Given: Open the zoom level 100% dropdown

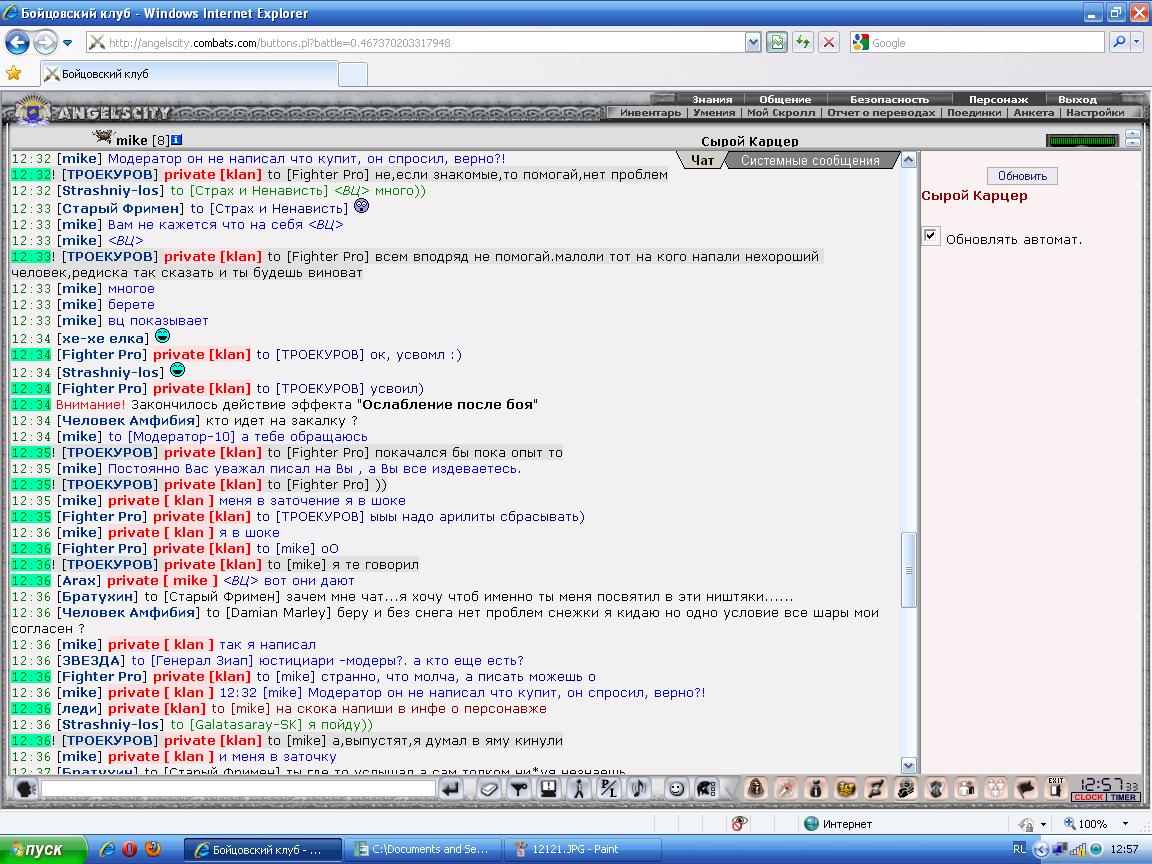Looking at the screenshot, I should click(x=1125, y=824).
